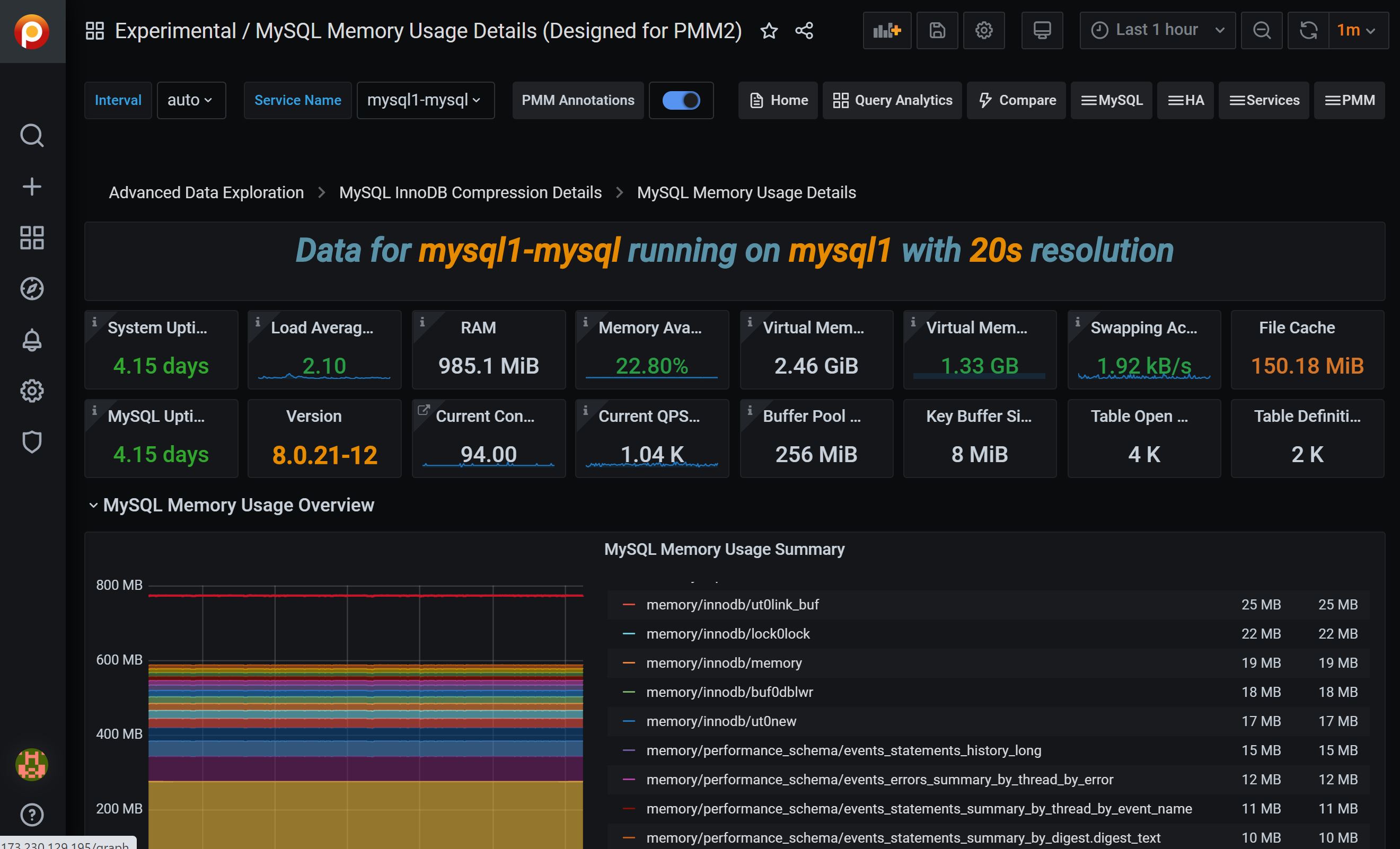This screenshot has height=849, width=1400.
Task: Mark dashboard as favorite star
Action: (769, 31)
